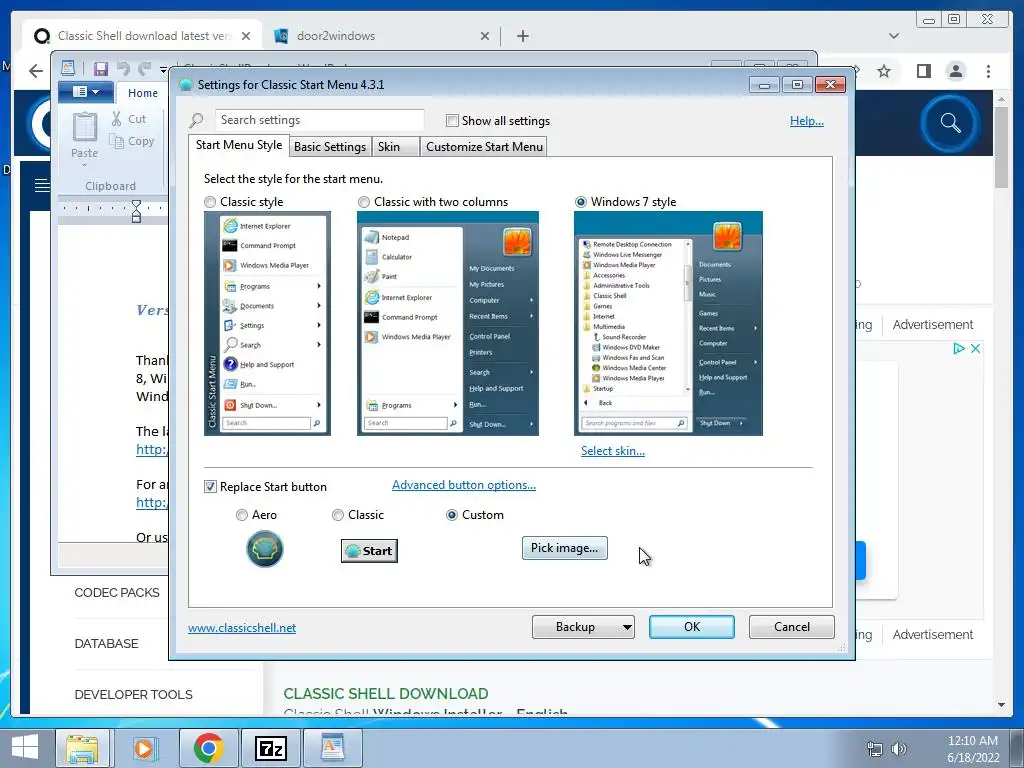
Task: Choose Classic with two columns style
Action: [364, 202]
